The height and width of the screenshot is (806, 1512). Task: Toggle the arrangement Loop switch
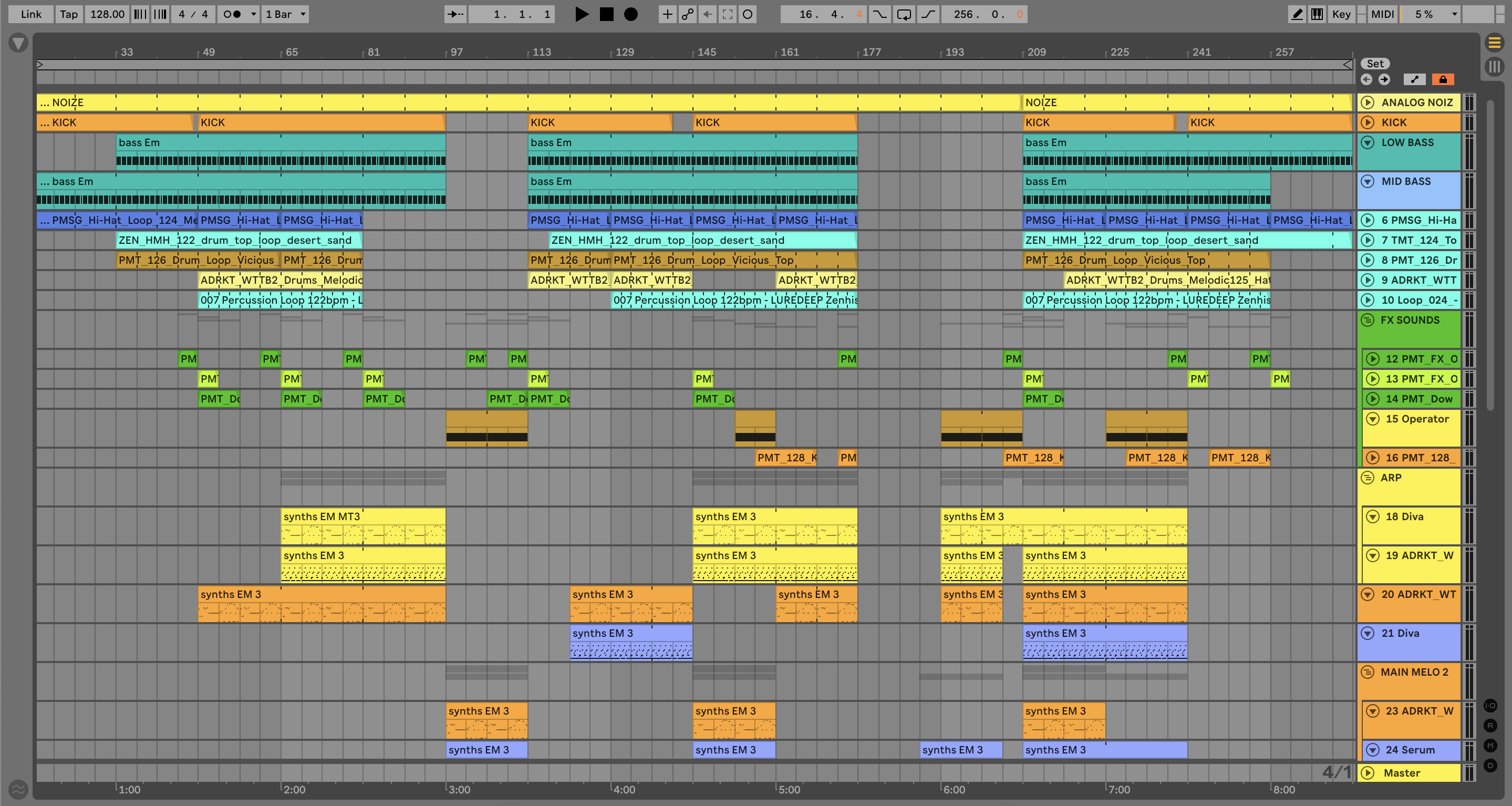click(904, 14)
